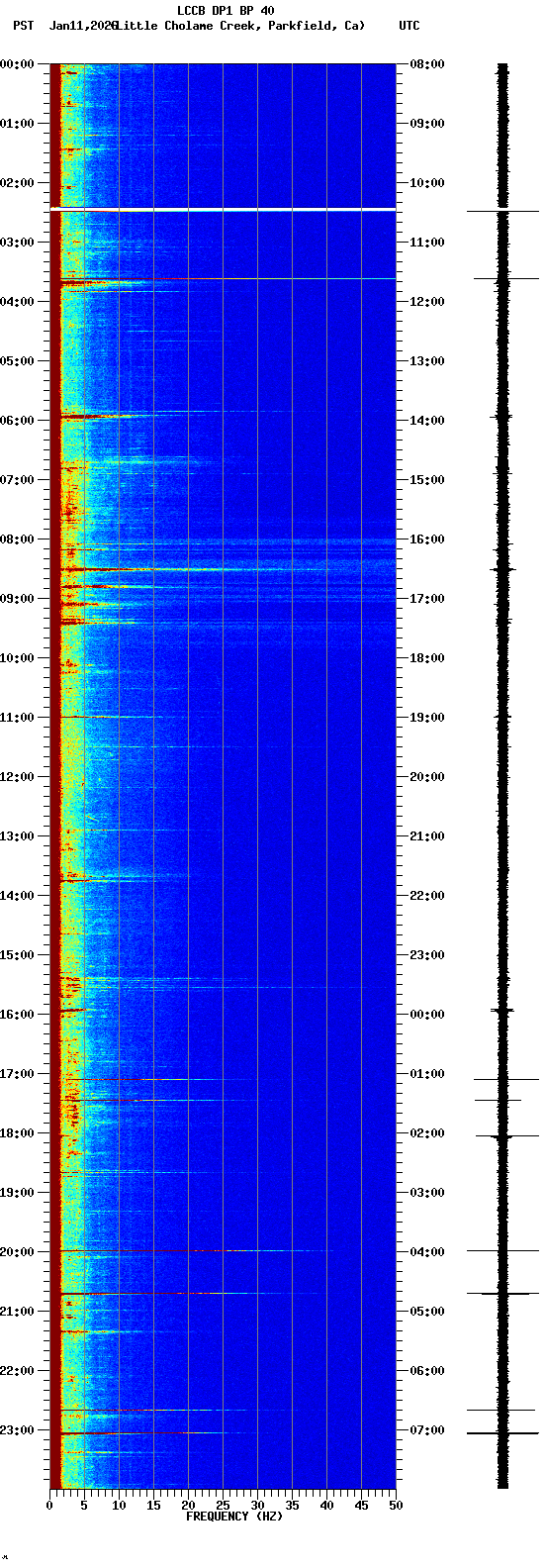Pick the "18:00" label on the UTC axis

coord(427,658)
